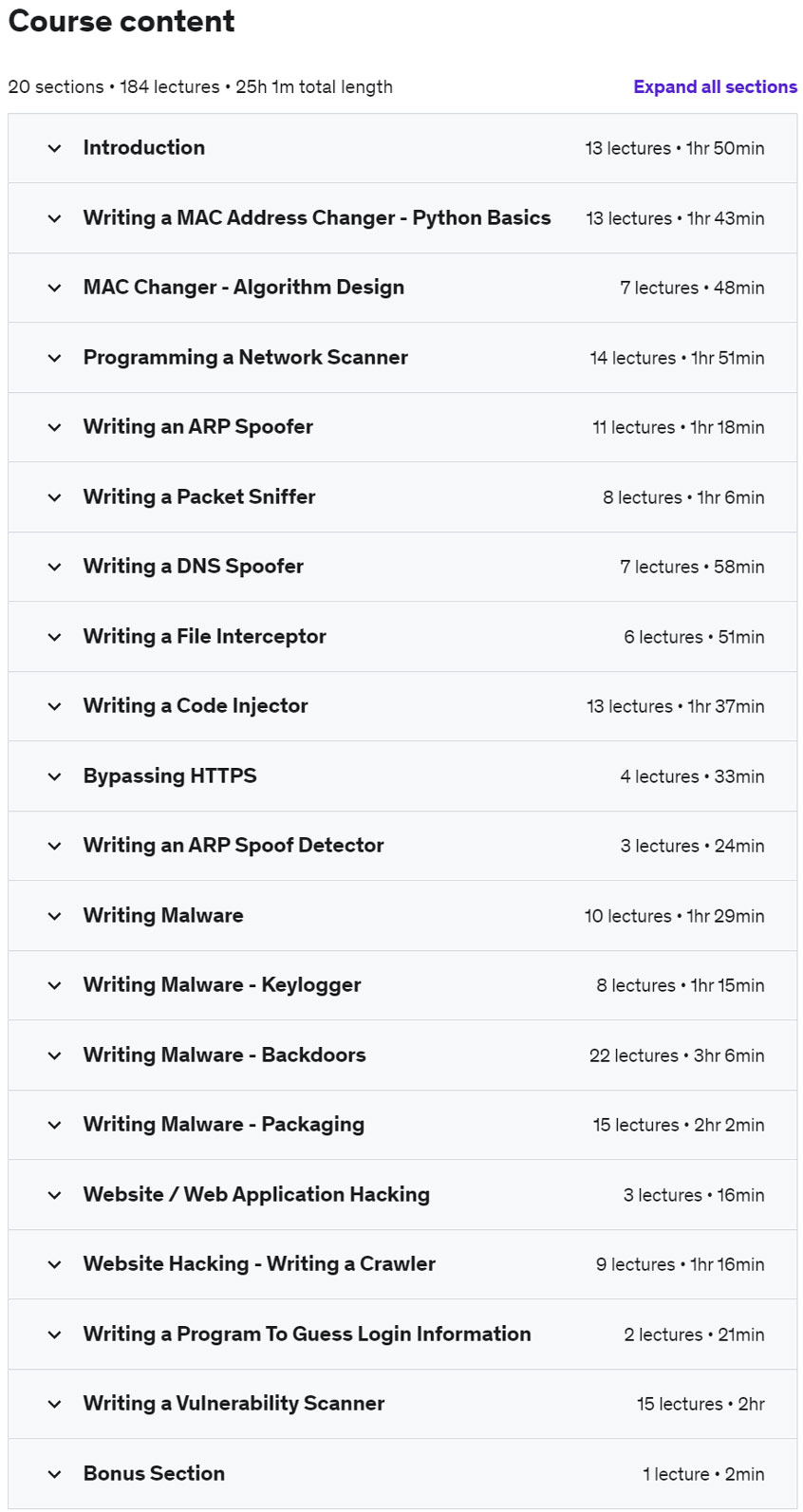Open the Writing a Packet Sniffer section

tap(199, 497)
